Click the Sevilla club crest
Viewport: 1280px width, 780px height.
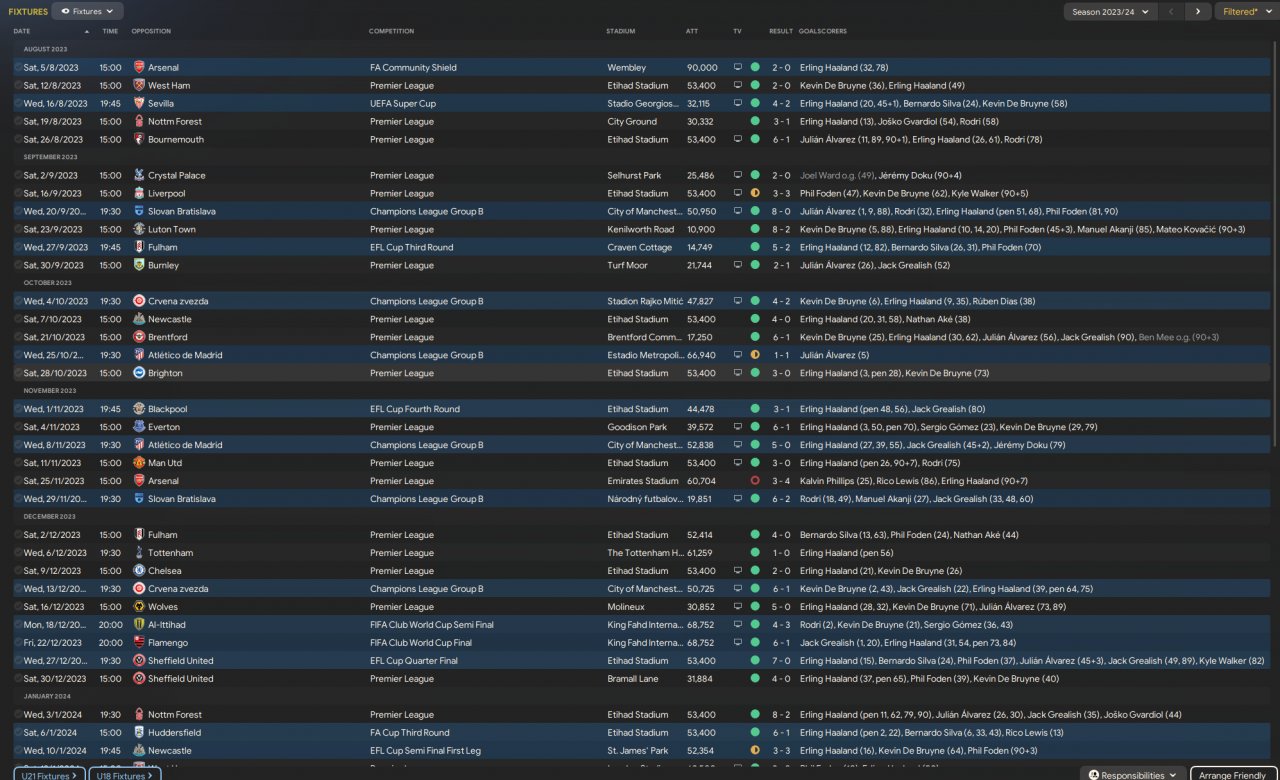[139, 104]
